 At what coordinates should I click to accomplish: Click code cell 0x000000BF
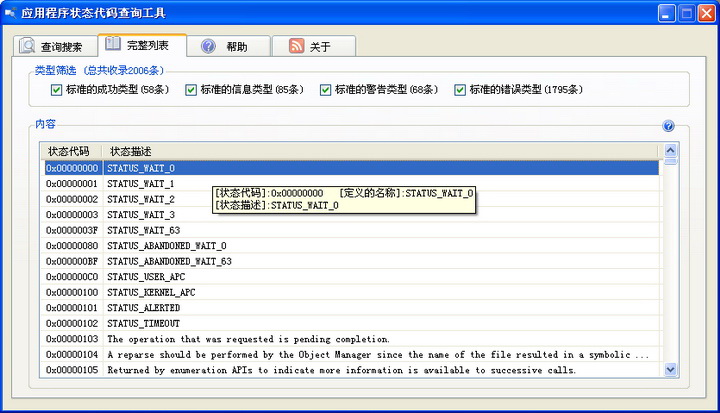72,261
